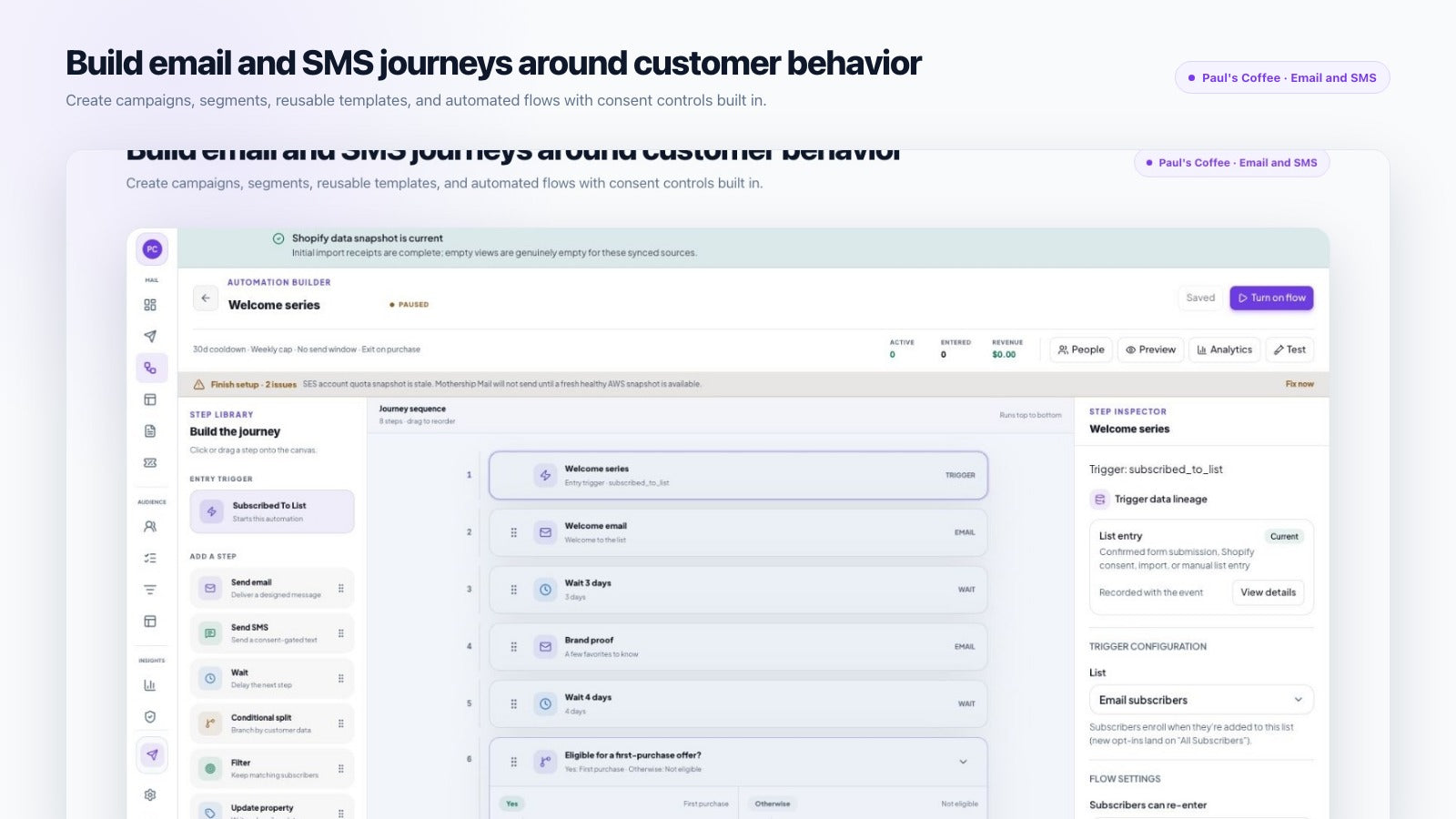
Task: Click the Fix now link
Action: coord(1299,384)
